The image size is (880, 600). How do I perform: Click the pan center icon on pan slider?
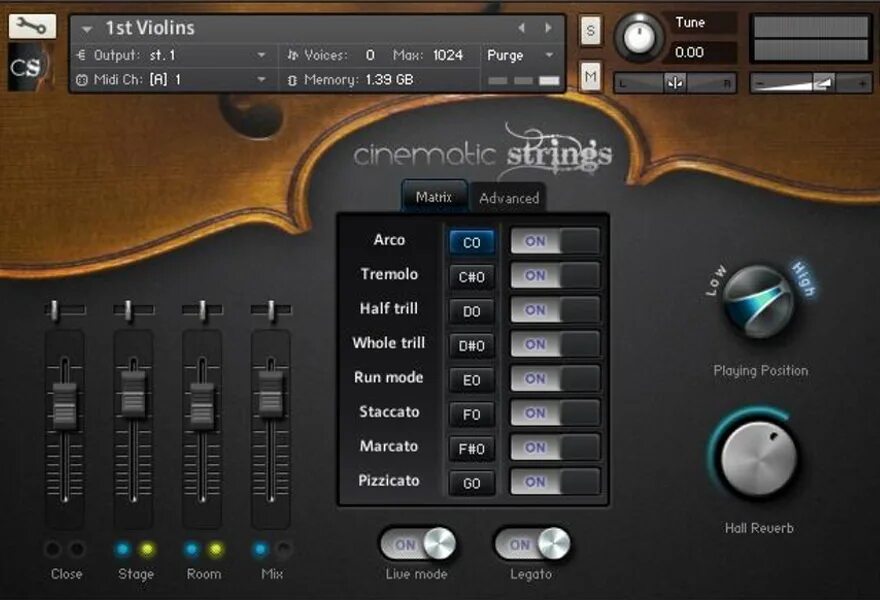pos(675,84)
